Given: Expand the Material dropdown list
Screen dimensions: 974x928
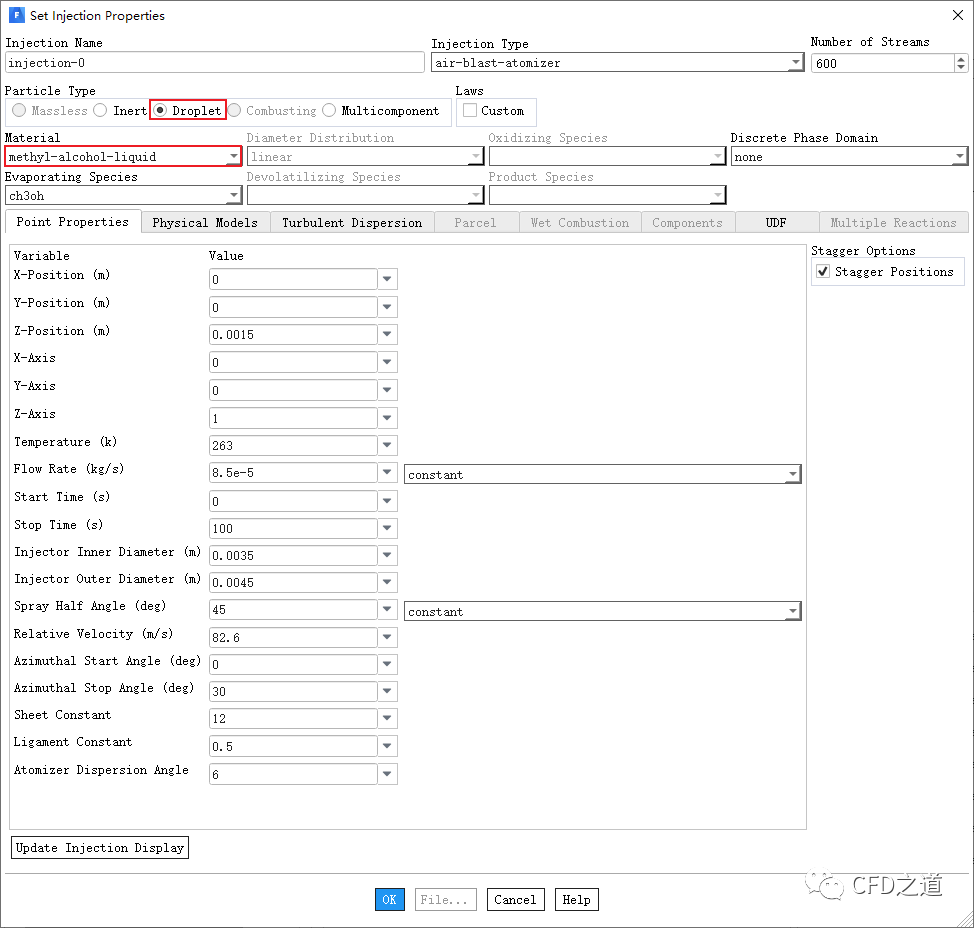Looking at the screenshot, I should [233, 157].
